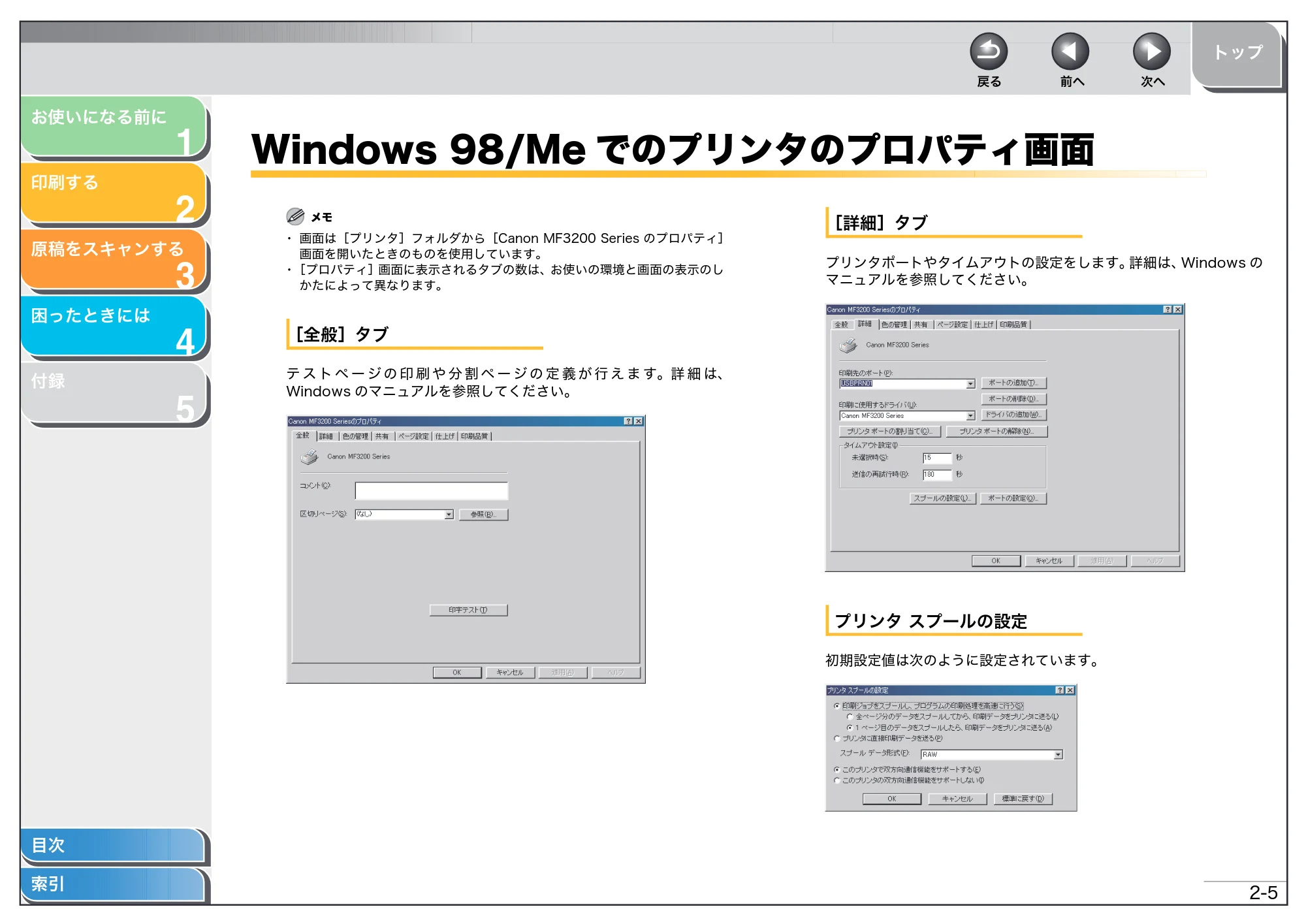Select 全ページ分のデータをスプールしてから radio option

(x=850, y=716)
